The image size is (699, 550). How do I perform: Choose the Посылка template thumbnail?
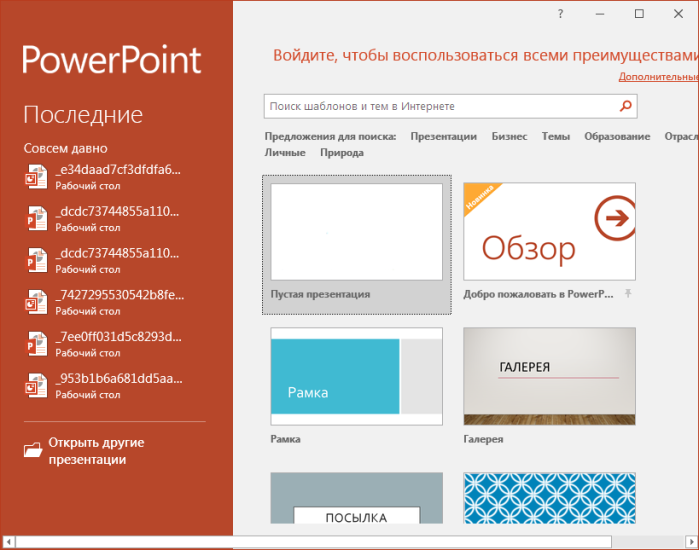357,498
